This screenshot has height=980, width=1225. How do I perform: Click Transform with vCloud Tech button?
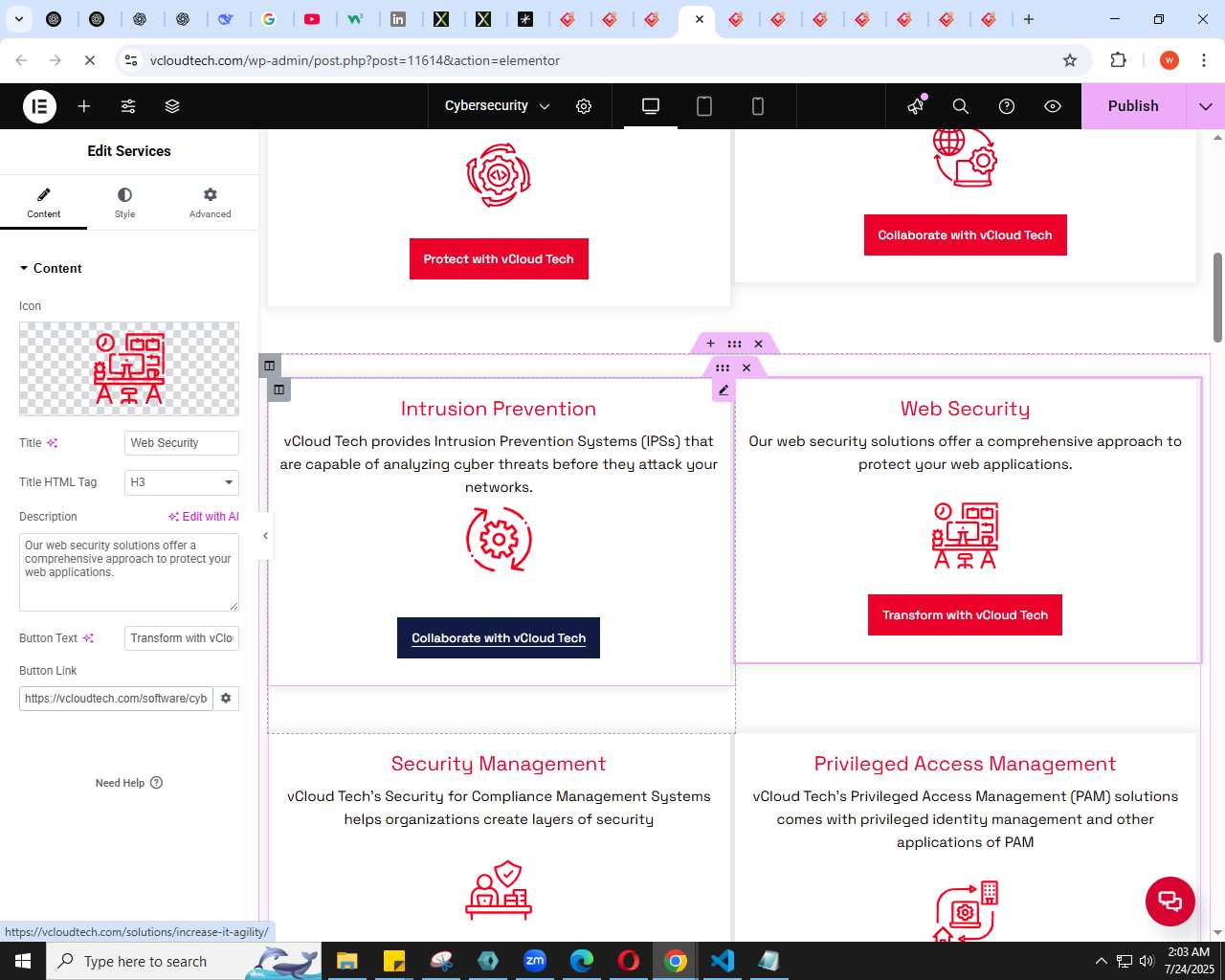pos(965,615)
